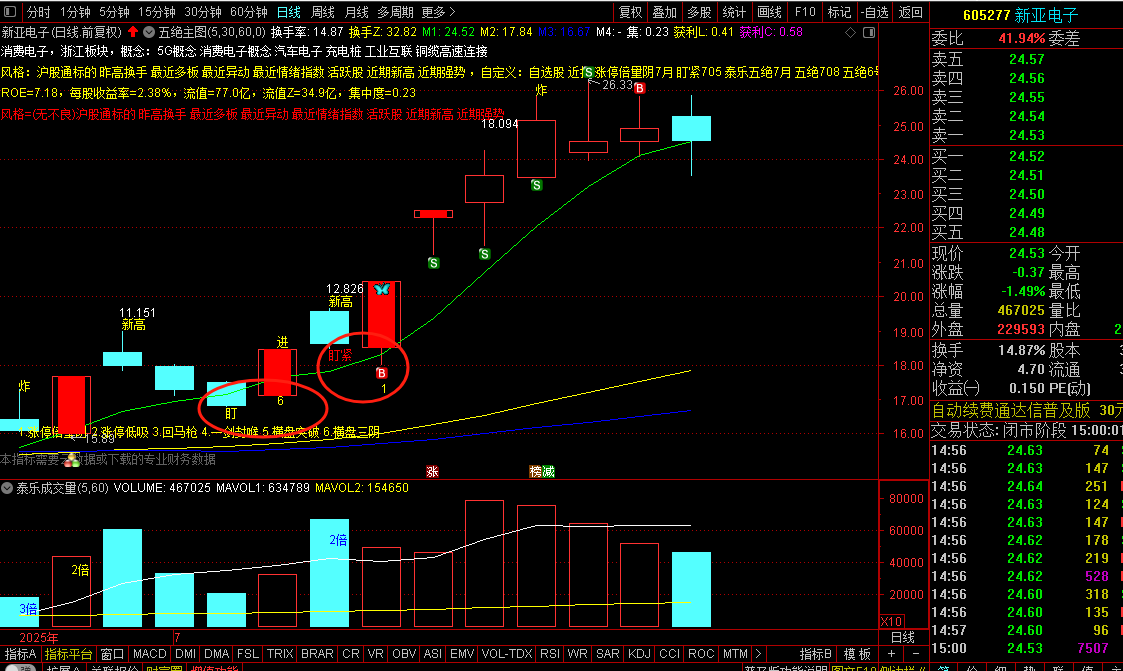This screenshot has width=1123, height=671.
Task: Select the OBV indicator
Action: click(x=404, y=654)
